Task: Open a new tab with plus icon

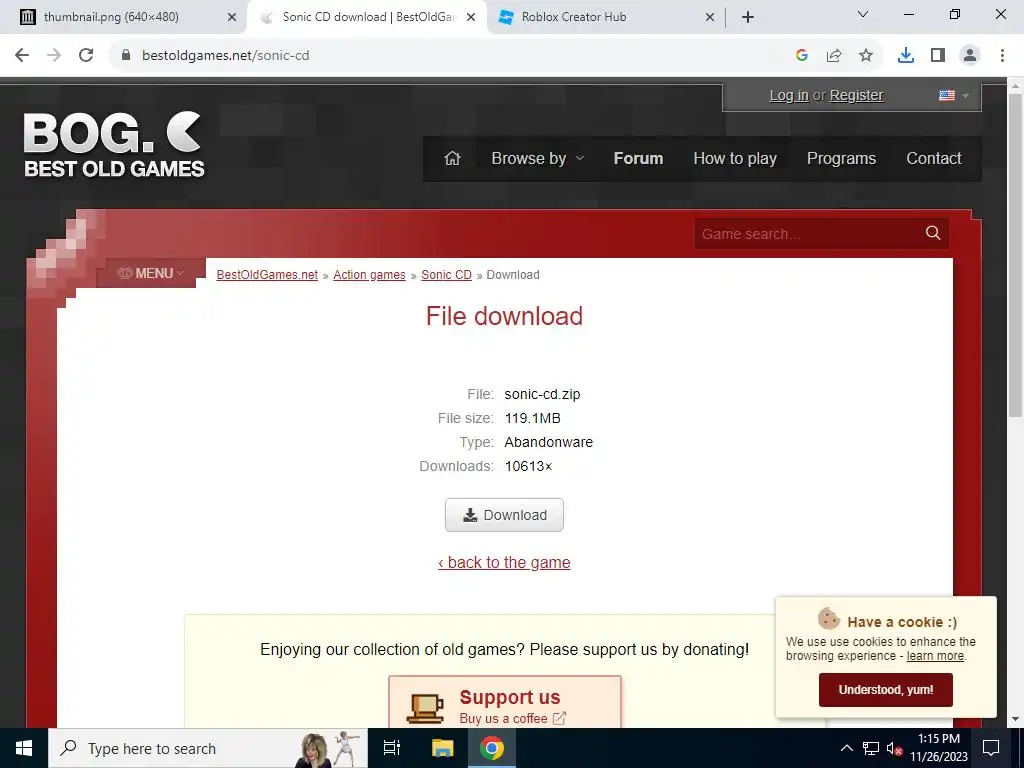Action: 748,17
